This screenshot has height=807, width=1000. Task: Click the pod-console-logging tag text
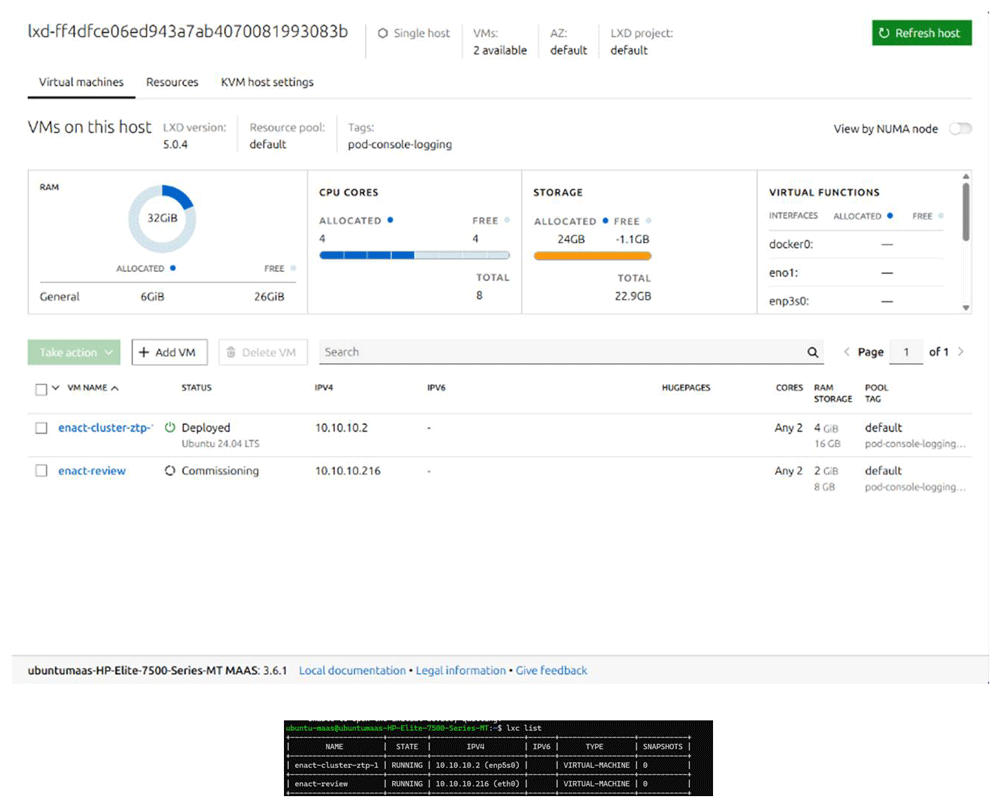[400, 144]
